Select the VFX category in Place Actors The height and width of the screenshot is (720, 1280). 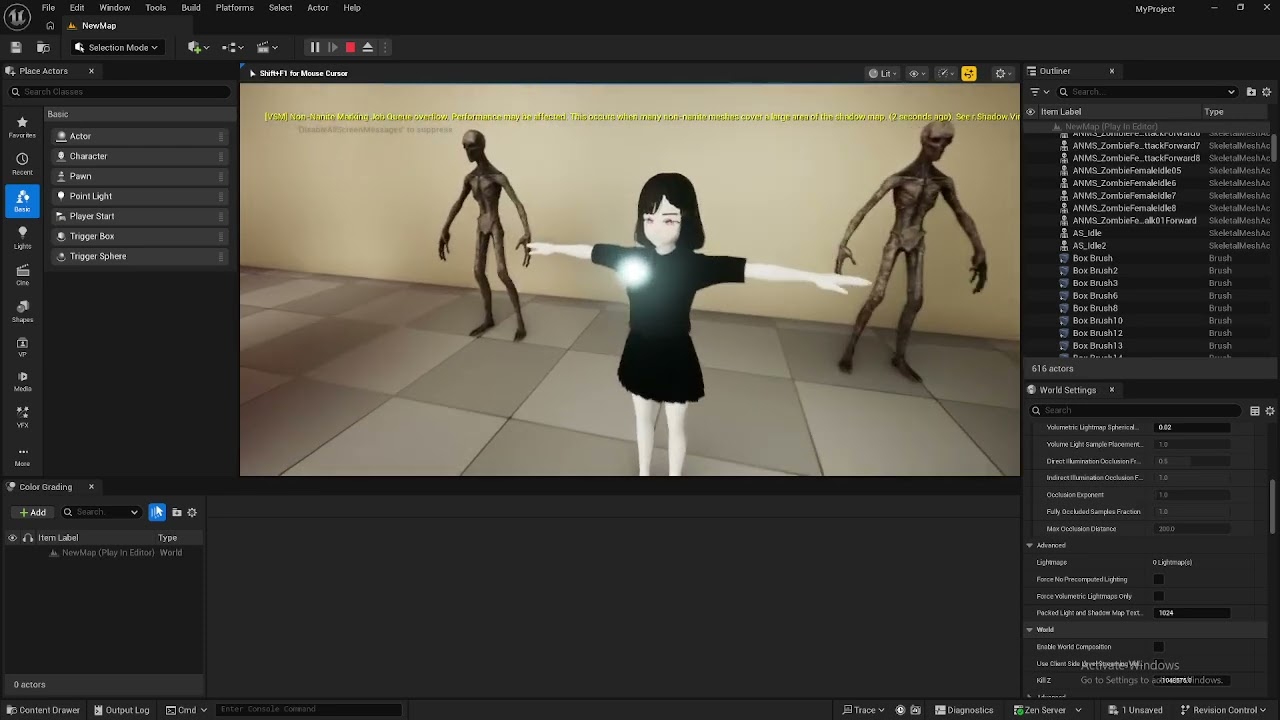22,417
